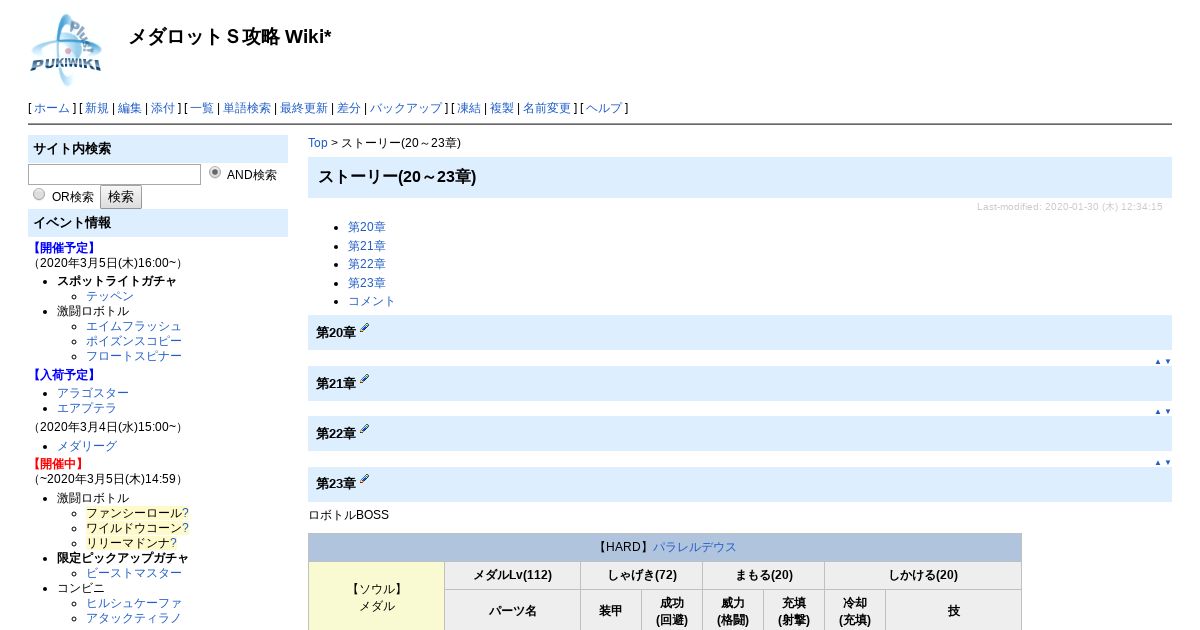Image resolution: width=1200 pixels, height=630 pixels.
Task: Edit the 第21章 section via pencil icon
Action: tap(365, 379)
